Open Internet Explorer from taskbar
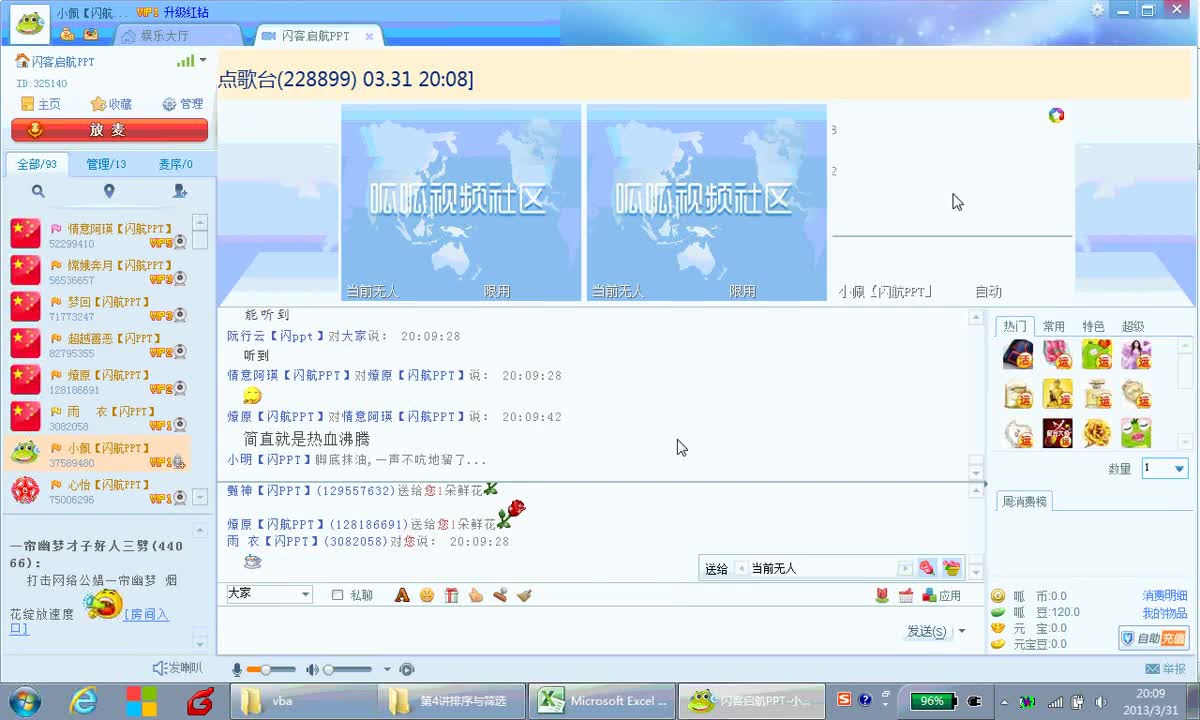 click(x=84, y=700)
